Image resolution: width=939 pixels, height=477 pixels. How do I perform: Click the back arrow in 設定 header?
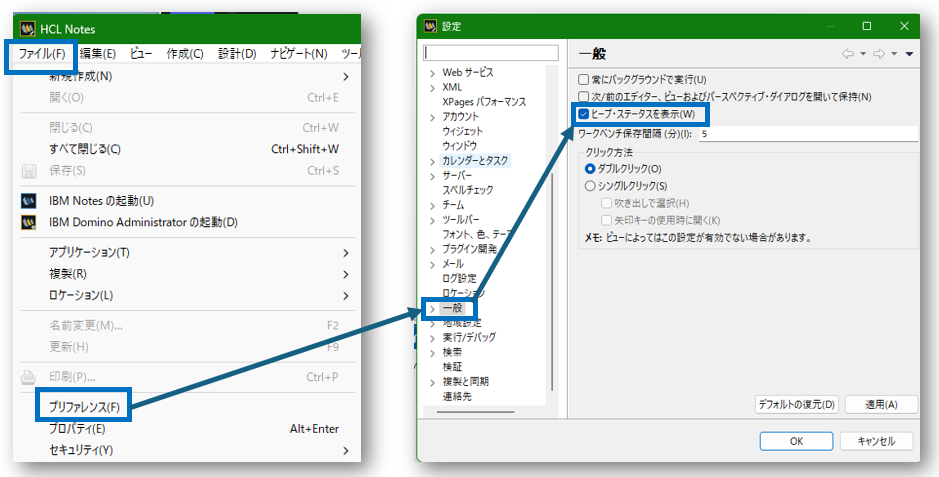(848, 54)
